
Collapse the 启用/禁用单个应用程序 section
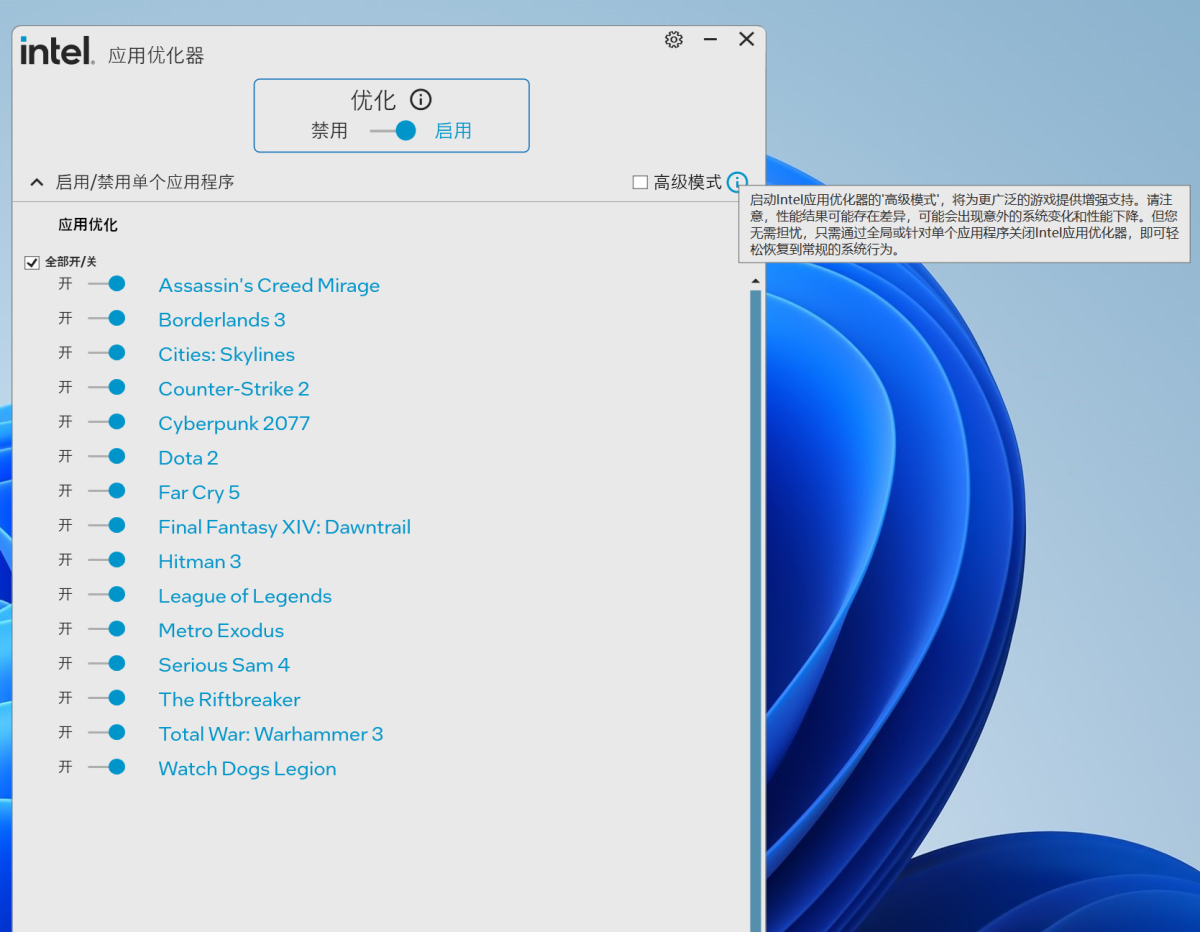click(37, 182)
